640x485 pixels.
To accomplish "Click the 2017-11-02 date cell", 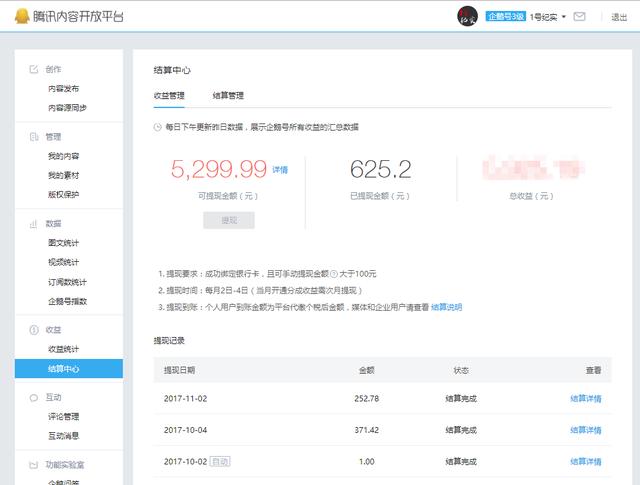I will (x=185, y=398).
